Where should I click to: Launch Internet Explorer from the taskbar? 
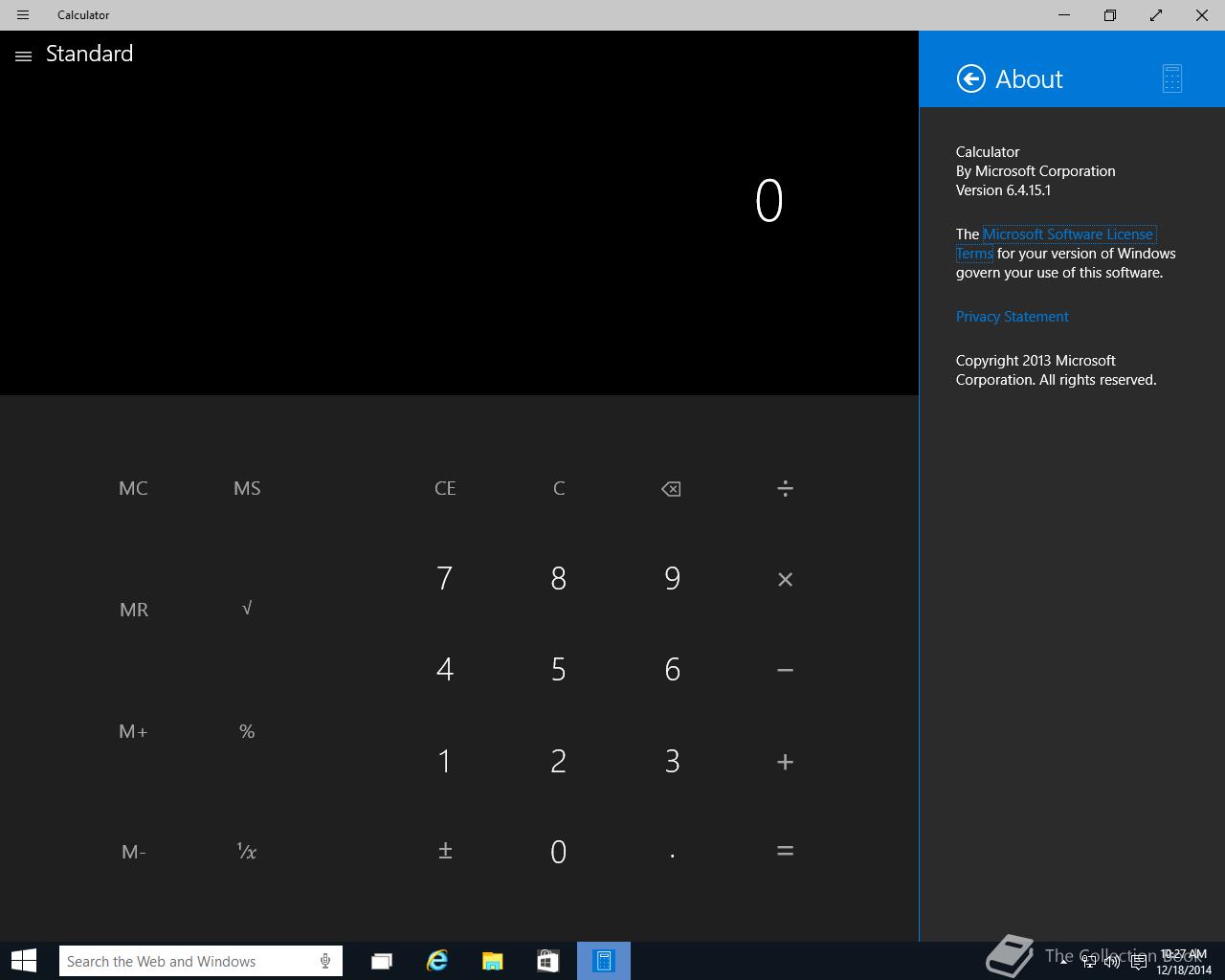tap(437, 961)
